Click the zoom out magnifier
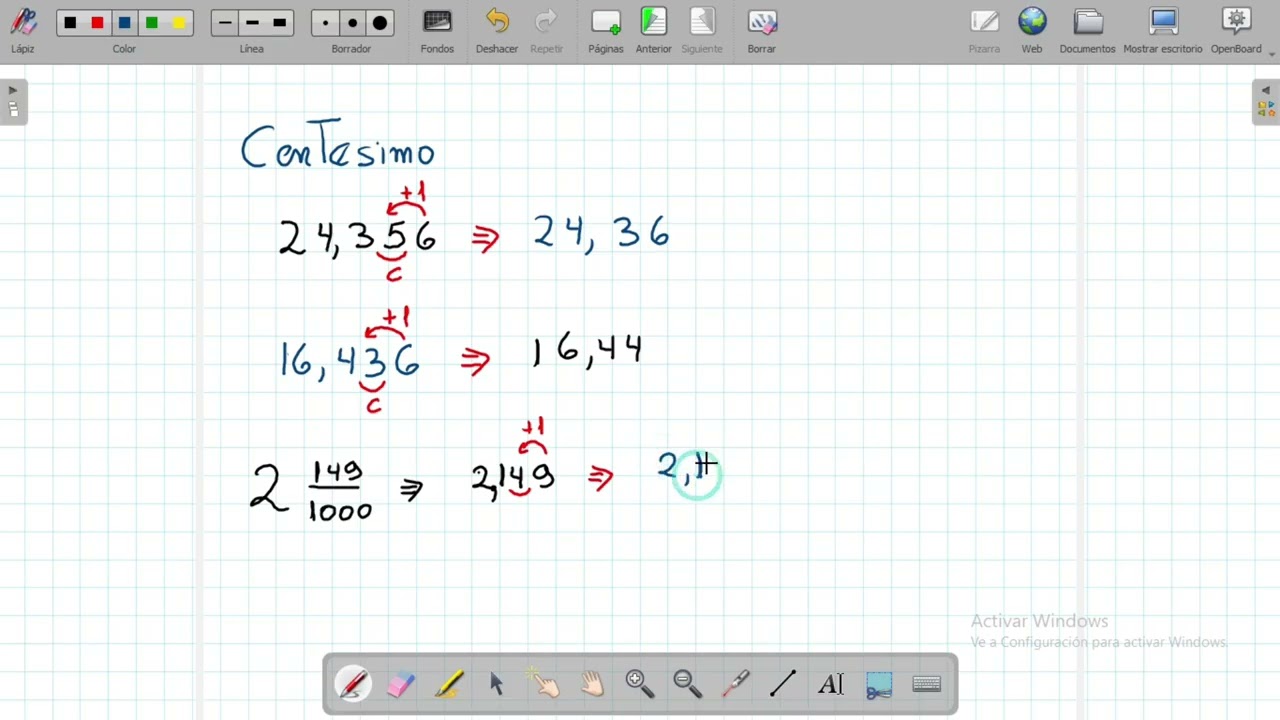This screenshot has height=720, width=1280. click(x=687, y=684)
